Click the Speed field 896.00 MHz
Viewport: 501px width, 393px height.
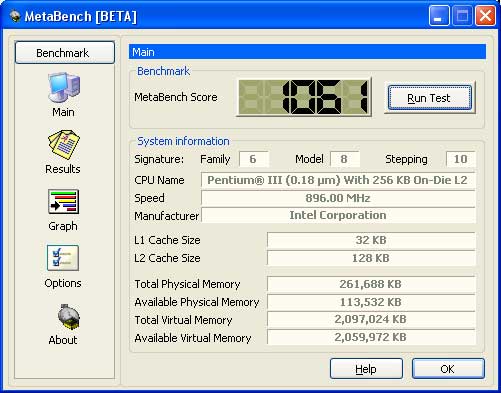338,198
